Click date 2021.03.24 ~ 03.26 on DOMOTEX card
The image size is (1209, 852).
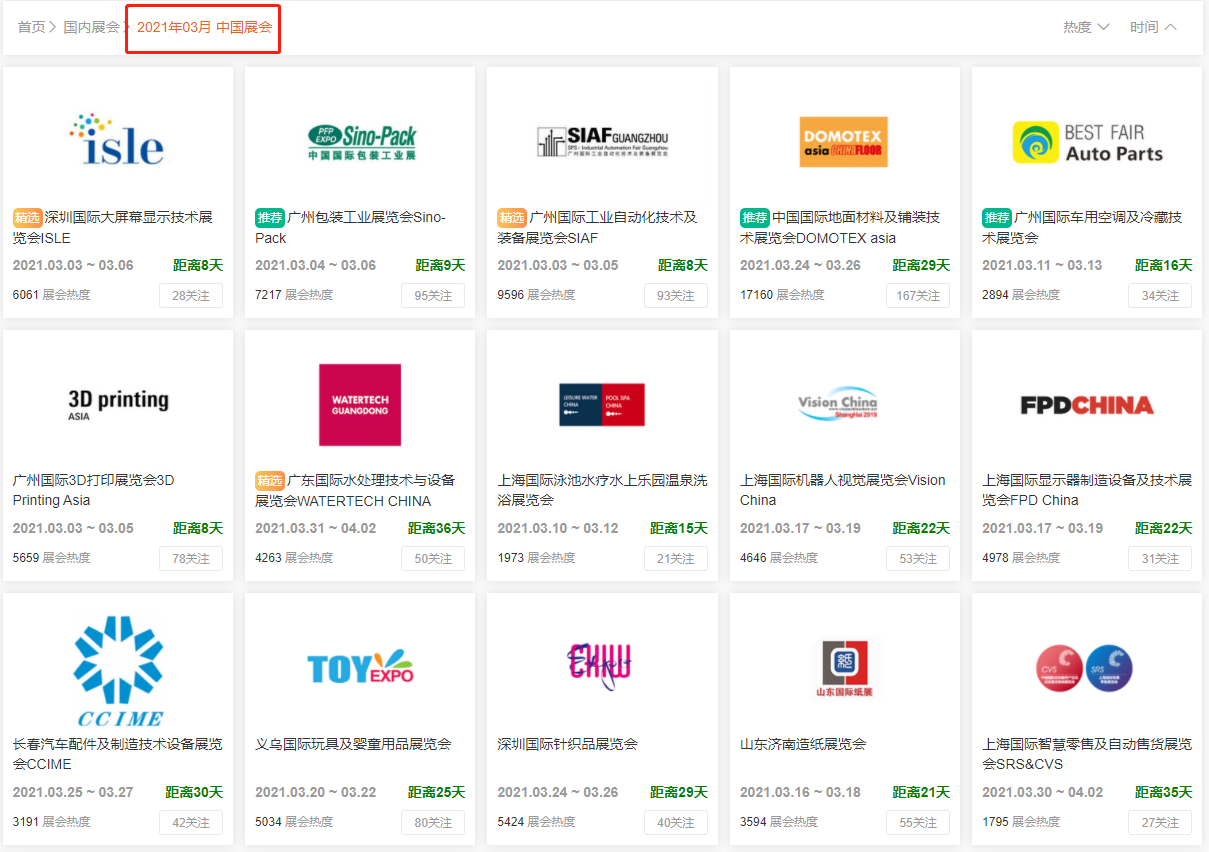click(801, 265)
